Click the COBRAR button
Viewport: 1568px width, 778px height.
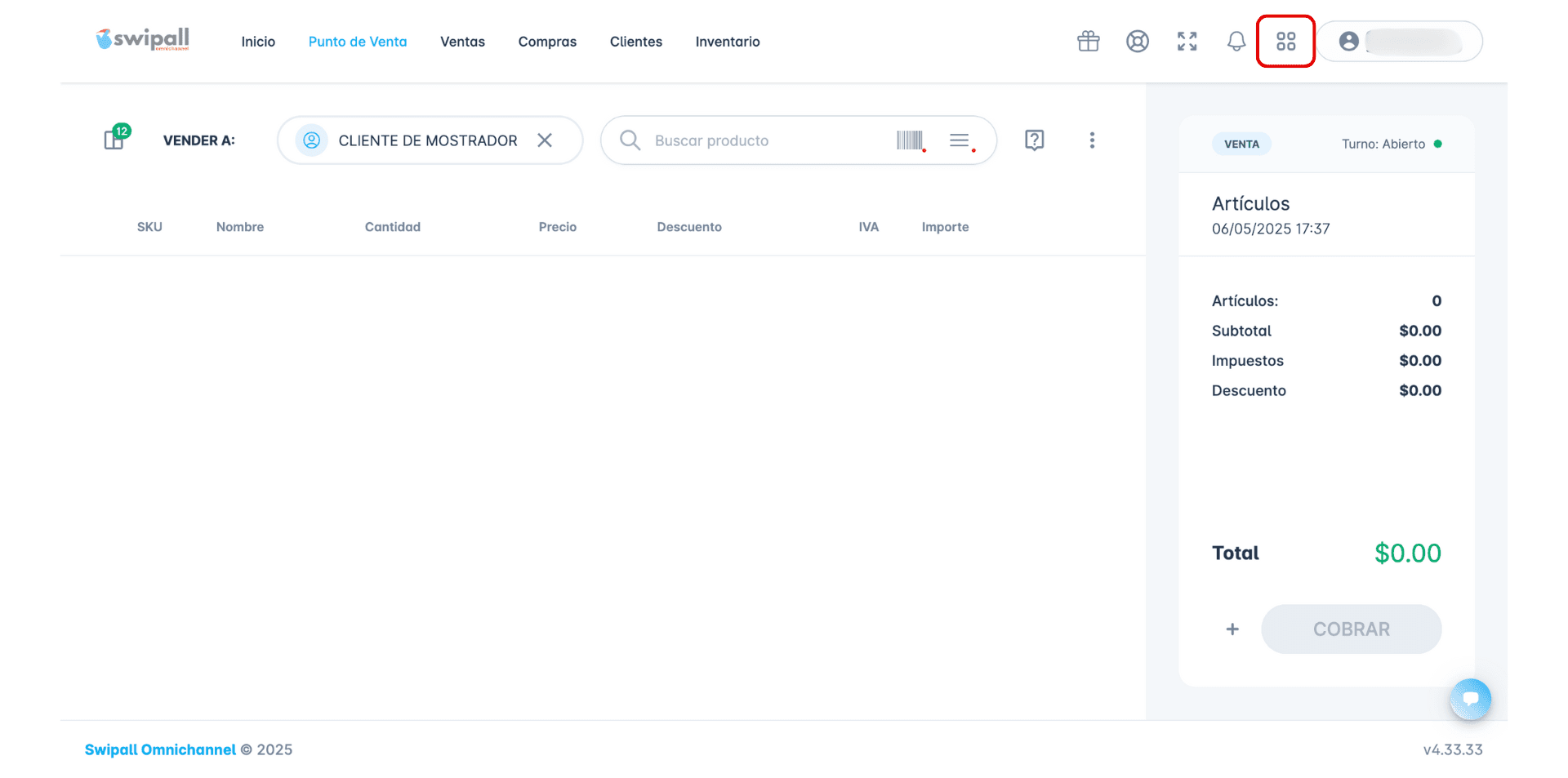1351,629
